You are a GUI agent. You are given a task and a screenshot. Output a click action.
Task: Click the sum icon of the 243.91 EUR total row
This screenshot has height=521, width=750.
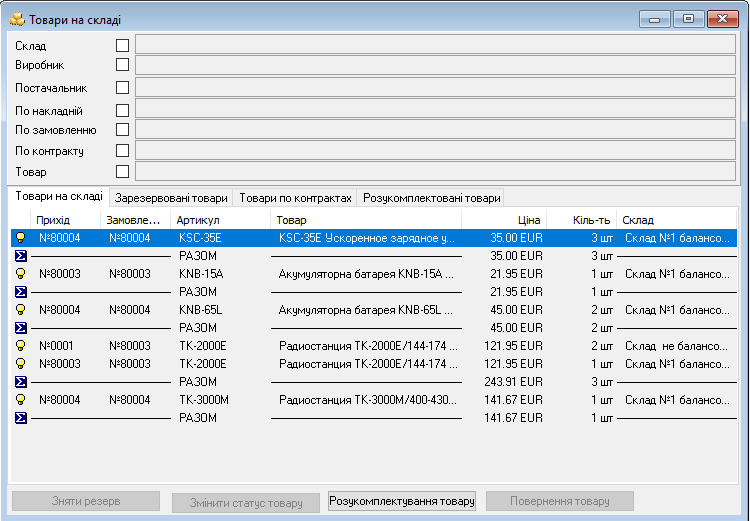(x=19, y=382)
